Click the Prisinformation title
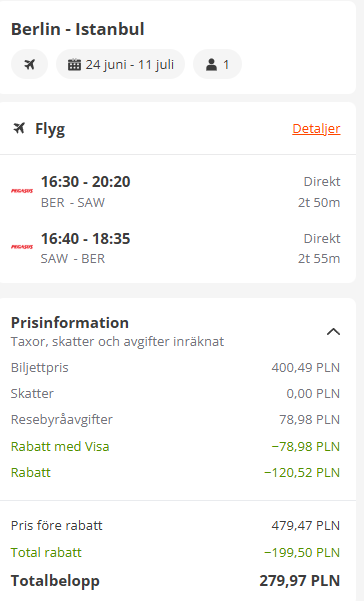The height and width of the screenshot is (601, 364). (70, 323)
